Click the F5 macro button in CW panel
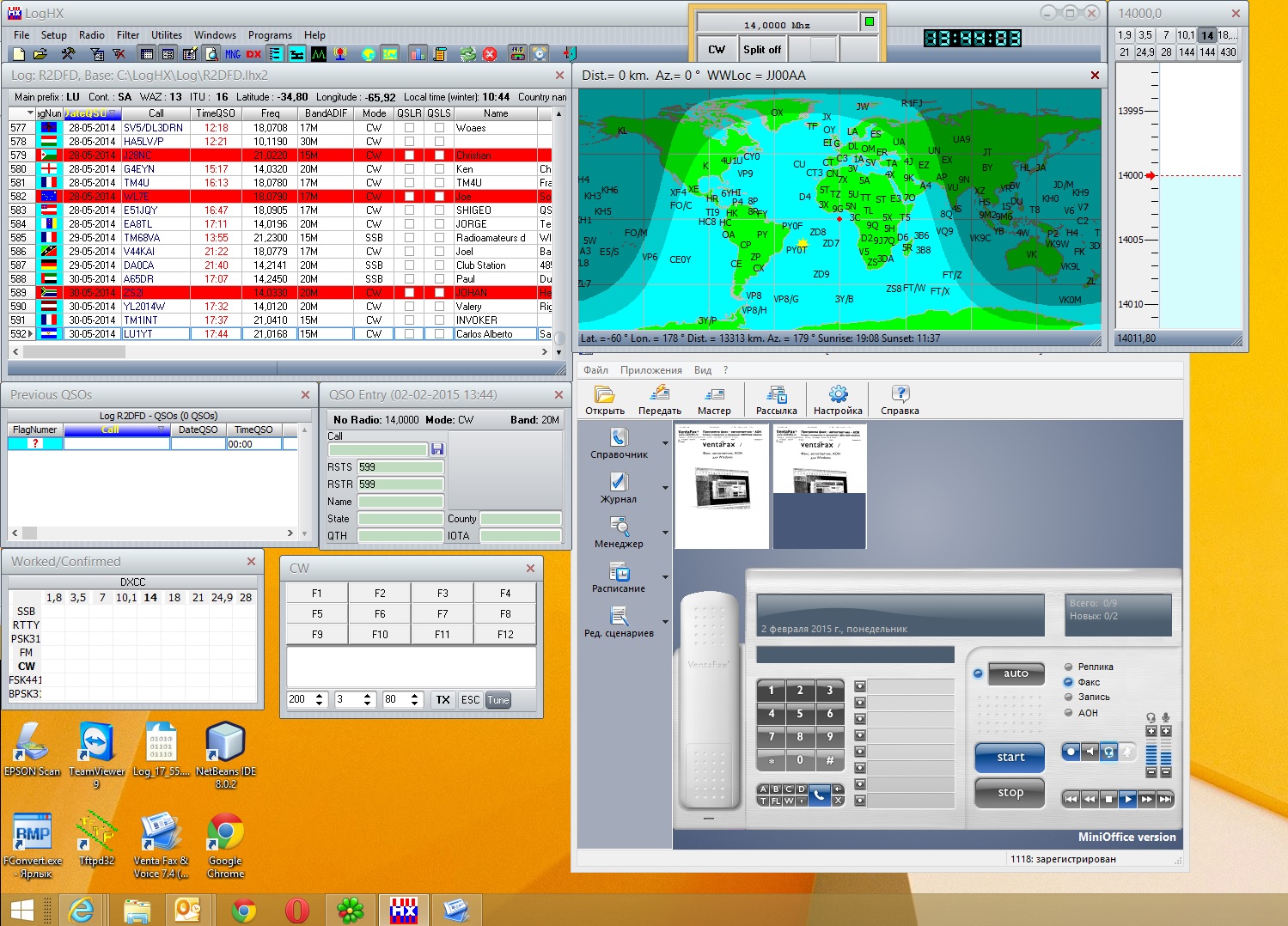1288x926 pixels. (x=317, y=614)
